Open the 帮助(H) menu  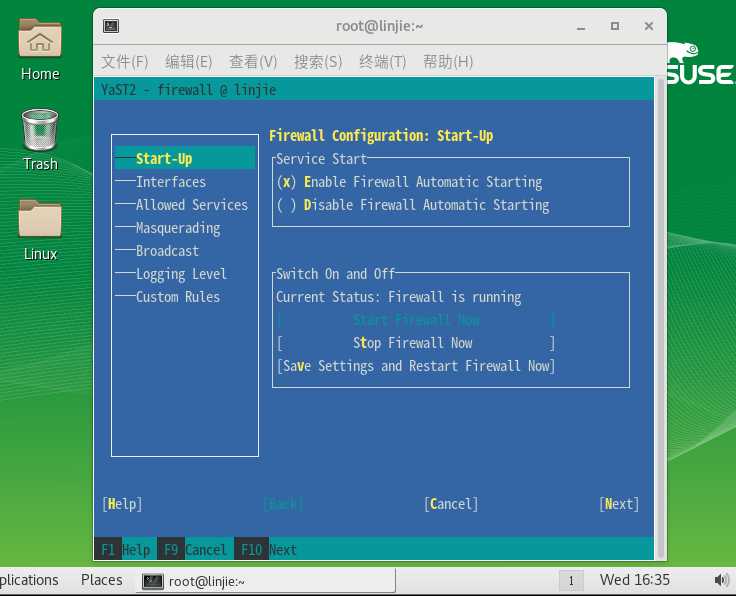(x=448, y=61)
